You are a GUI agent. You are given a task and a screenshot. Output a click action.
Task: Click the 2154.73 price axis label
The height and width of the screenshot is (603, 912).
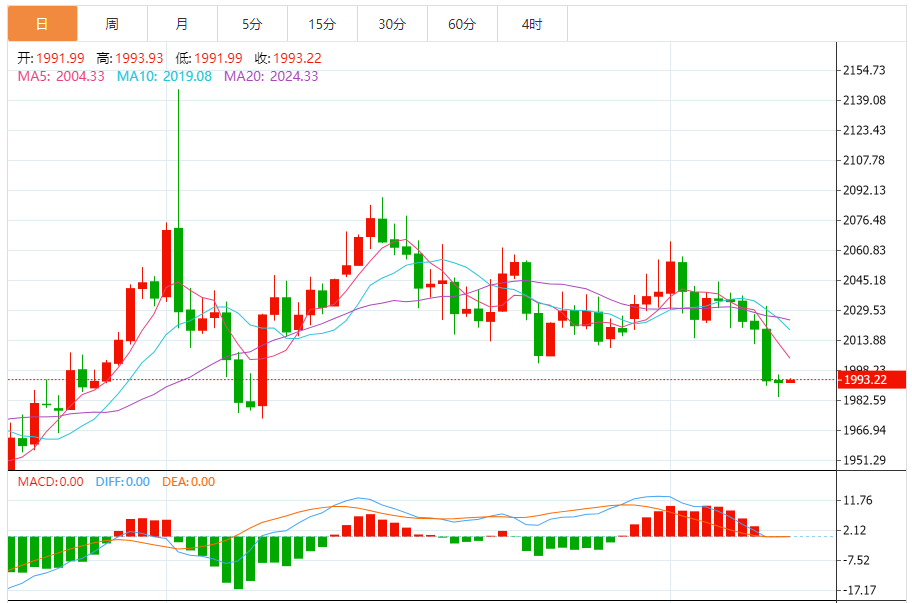click(x=864, y=70)
